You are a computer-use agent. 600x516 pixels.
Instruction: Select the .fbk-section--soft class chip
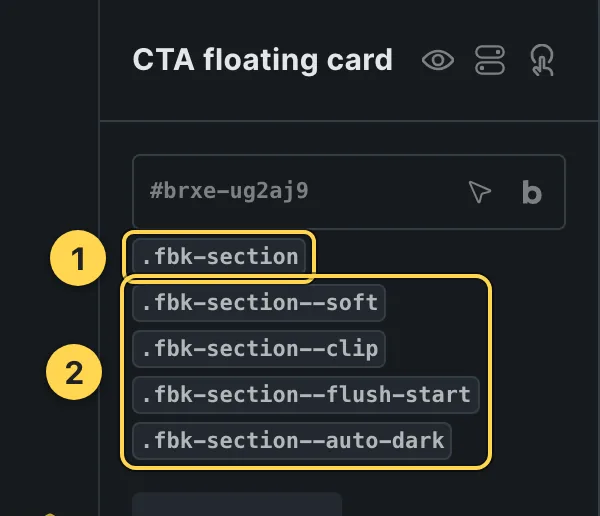tap(259, 303)
